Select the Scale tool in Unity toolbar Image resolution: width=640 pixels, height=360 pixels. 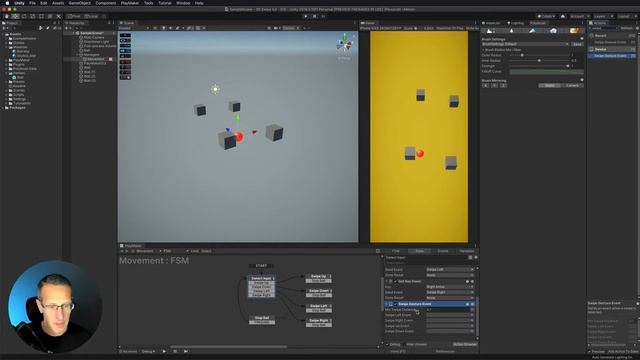point(32,16)
